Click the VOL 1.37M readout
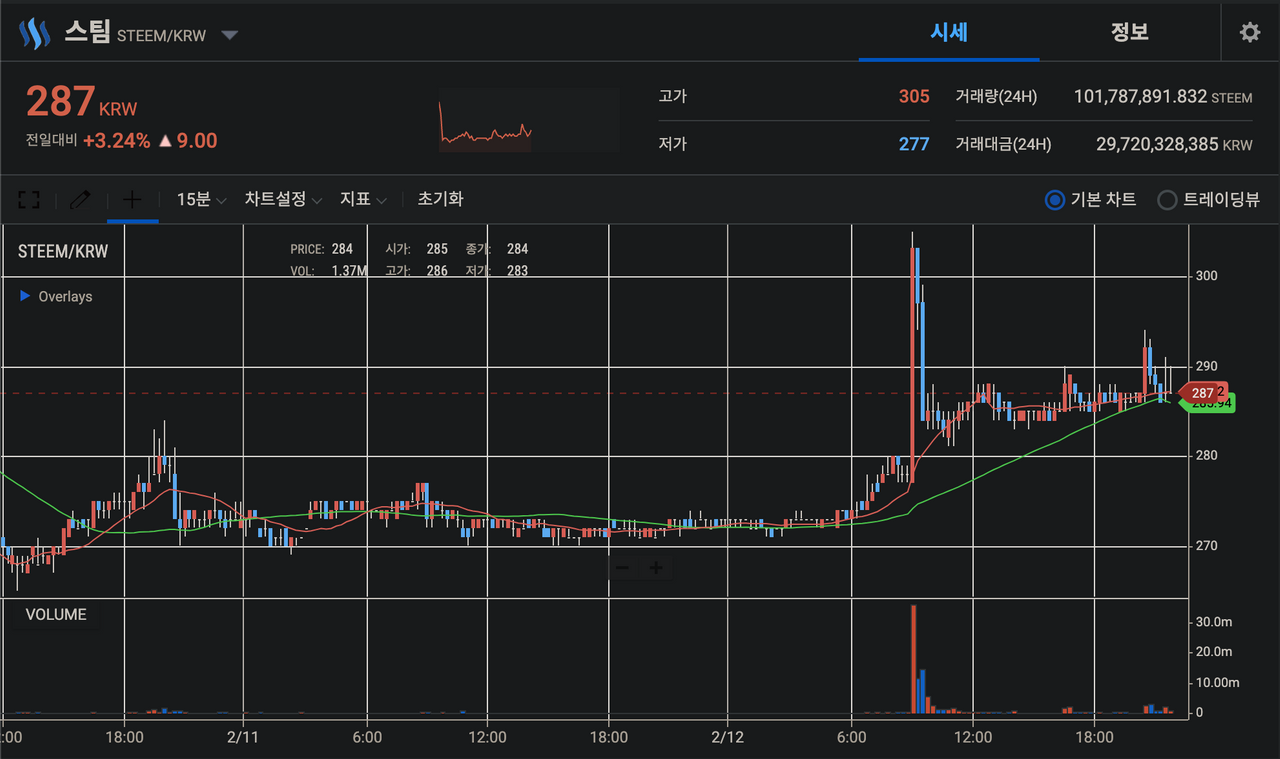Screen dimensions: 1280x759 (x=328, y=271)
